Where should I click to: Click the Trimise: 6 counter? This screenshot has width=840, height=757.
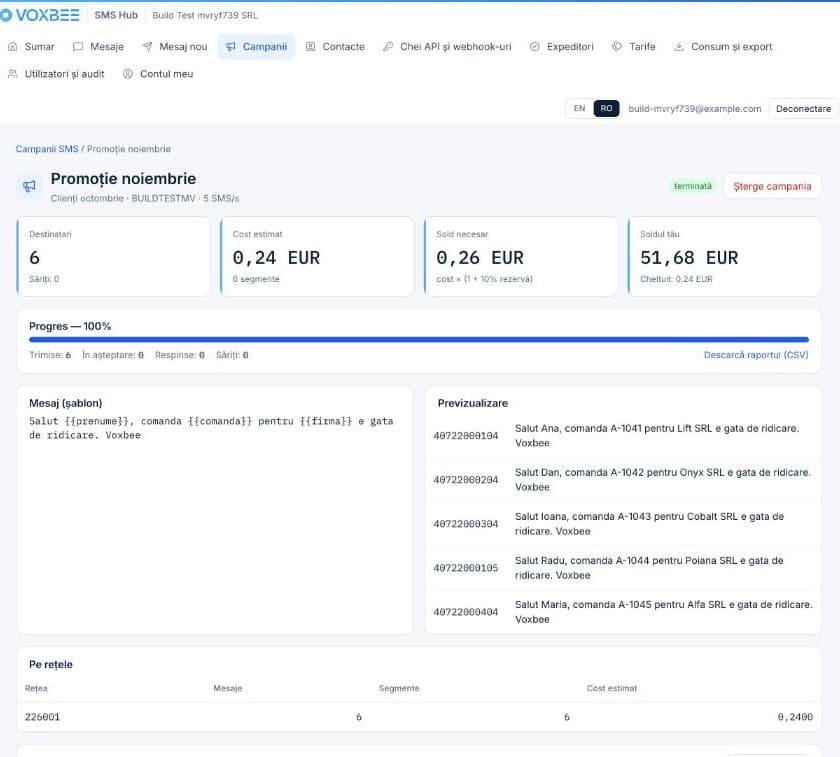(x=50, y=355)
